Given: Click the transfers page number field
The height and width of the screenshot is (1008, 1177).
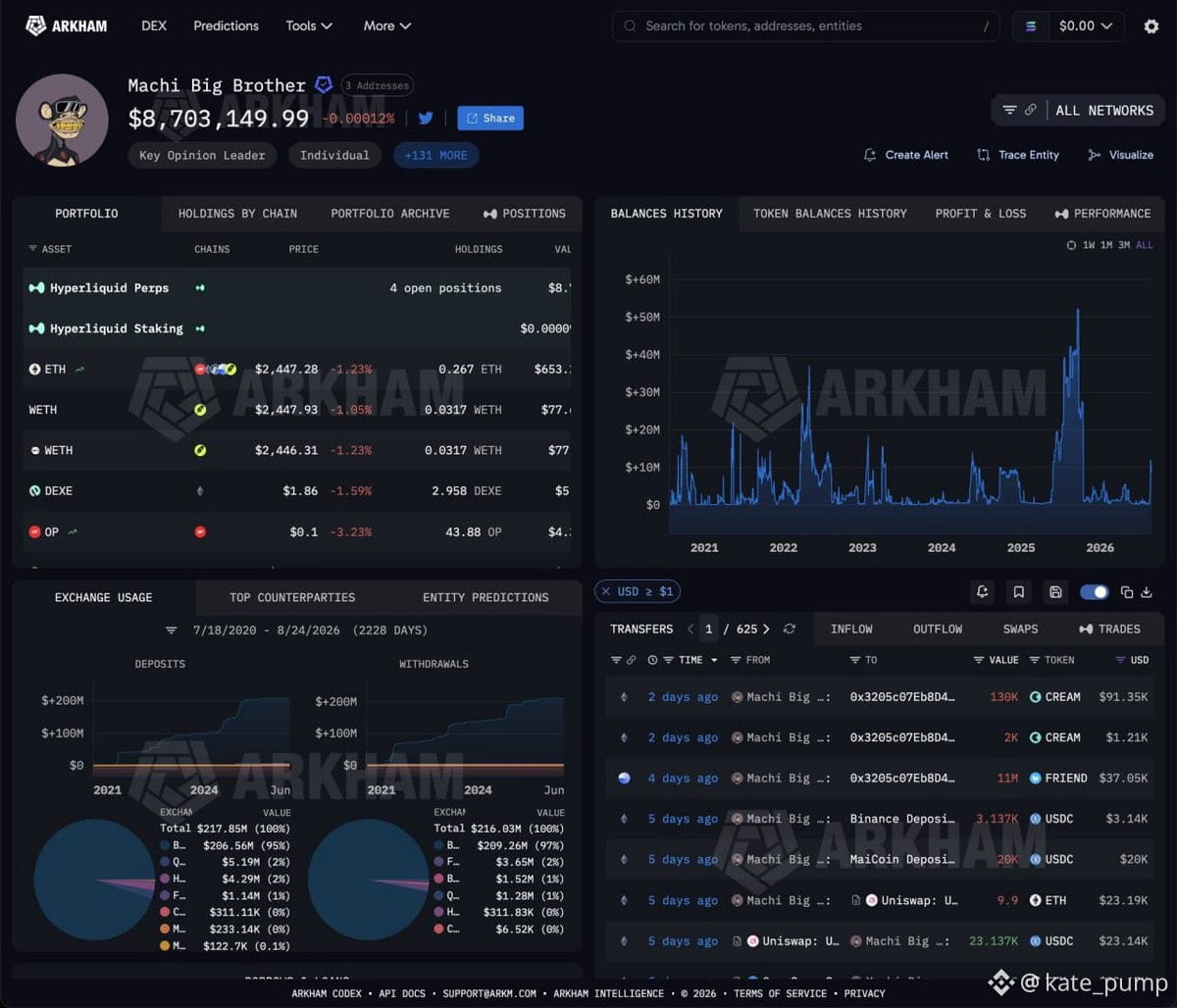Looking at the screenshot, I should click(709, 629).
